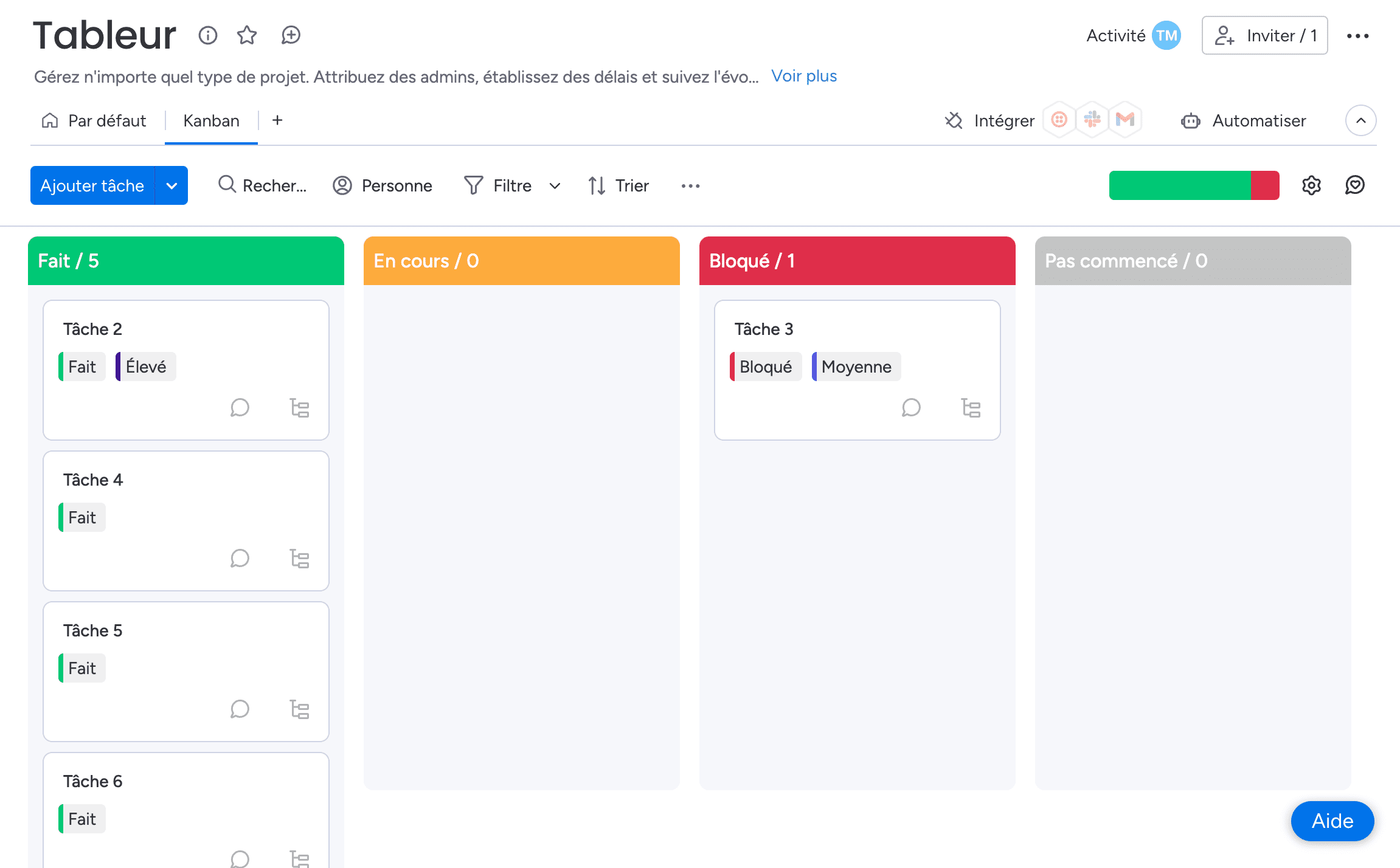
Task: Click the Bloqué / 1 column header
Action: pos(858,261)
